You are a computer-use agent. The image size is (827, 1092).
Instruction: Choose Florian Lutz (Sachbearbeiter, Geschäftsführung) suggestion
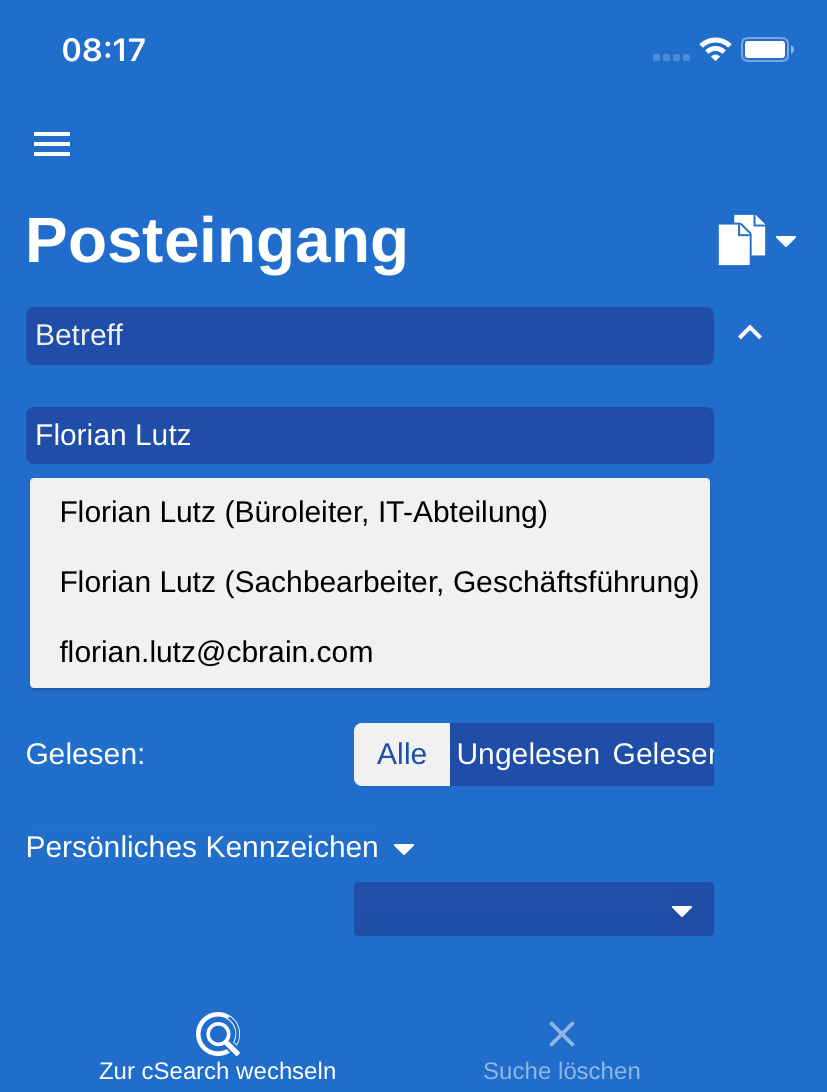click(x=379, y=582)
